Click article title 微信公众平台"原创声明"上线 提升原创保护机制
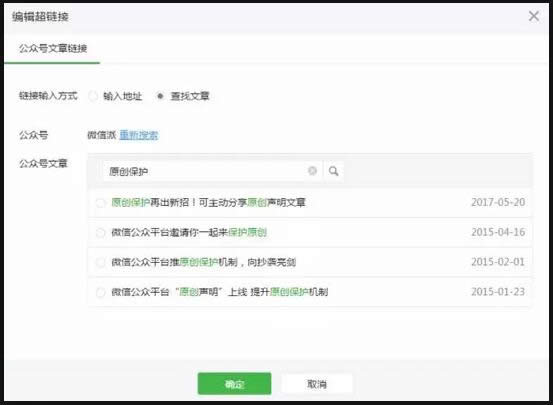The width and height of the screenshot is (553, 405). (220, 292)
